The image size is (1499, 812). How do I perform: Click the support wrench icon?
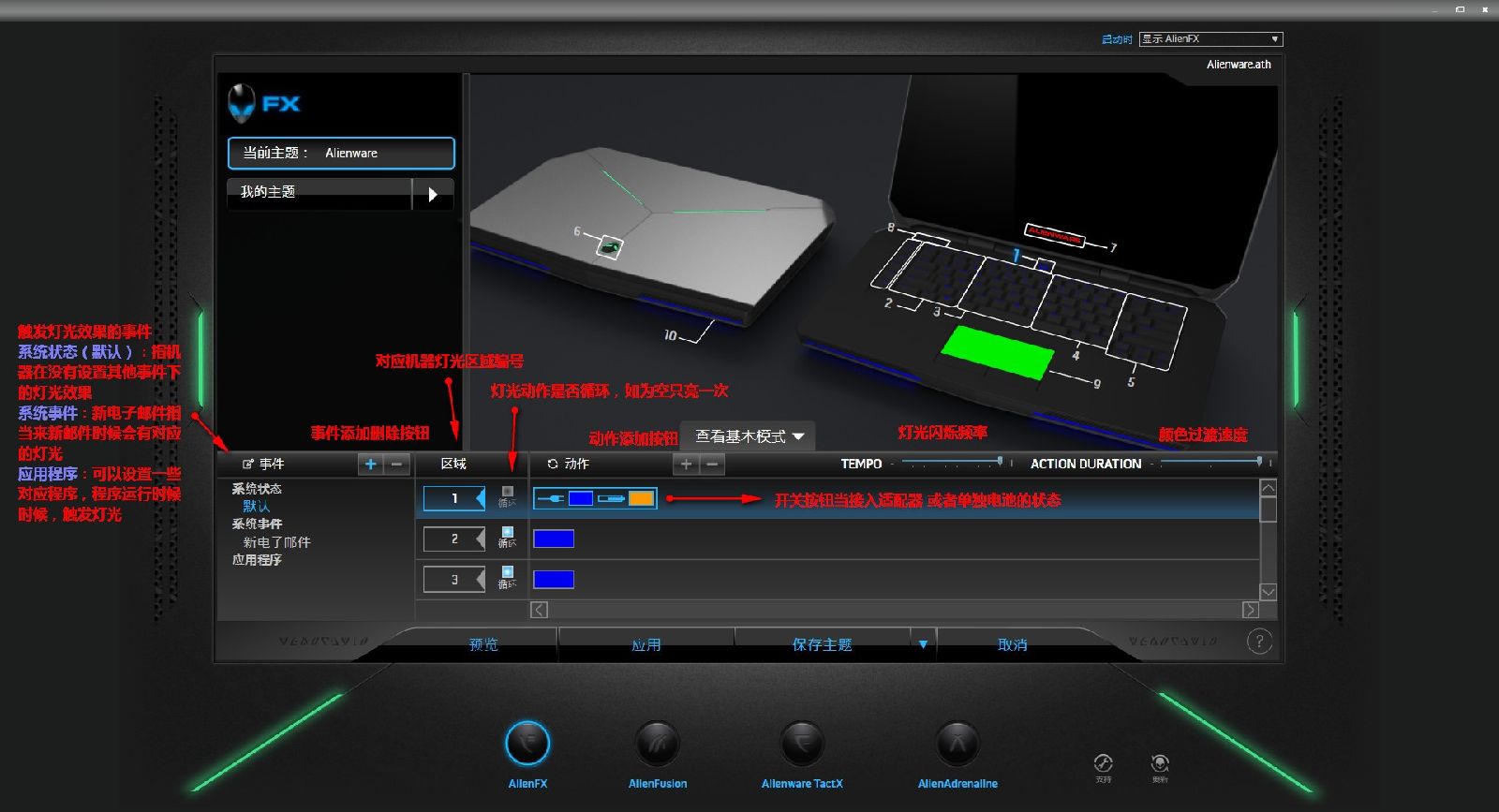coord(1104,762)
